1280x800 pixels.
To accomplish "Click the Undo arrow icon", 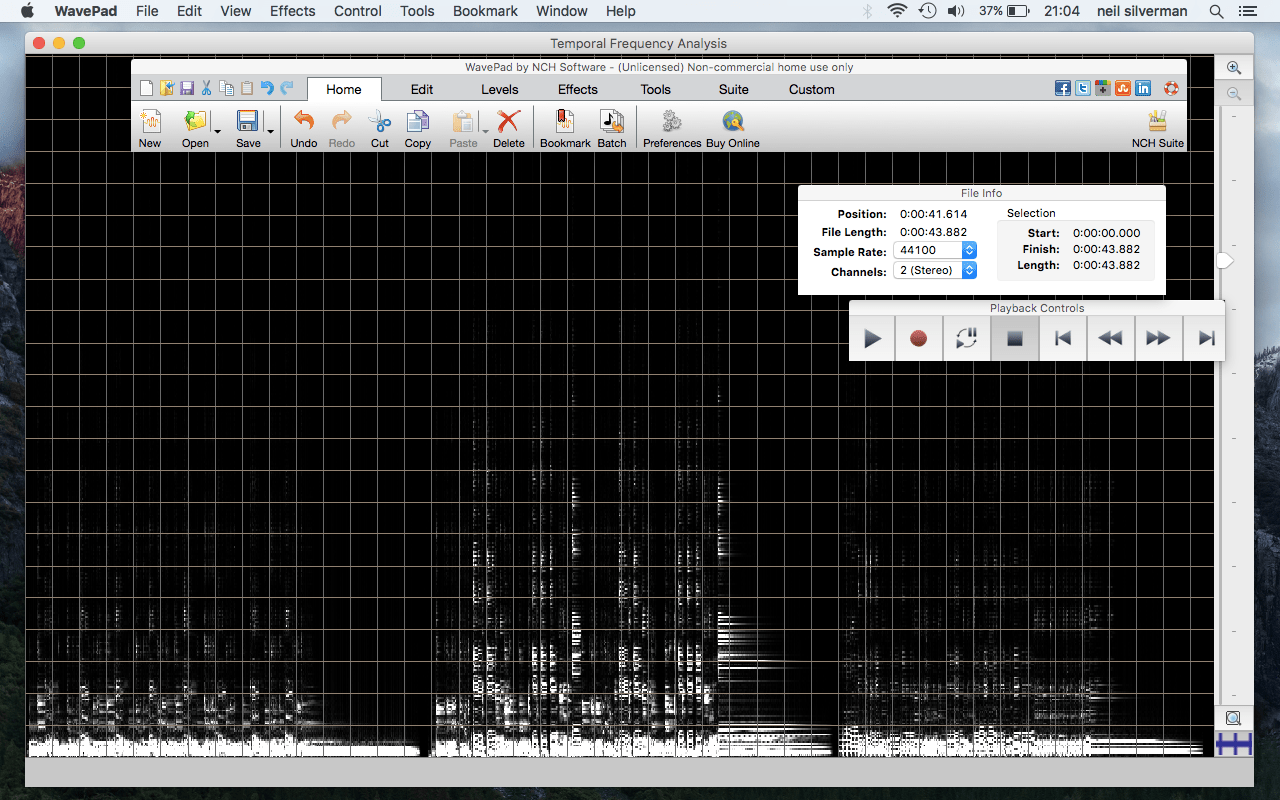I will click(x=304, y=123).
